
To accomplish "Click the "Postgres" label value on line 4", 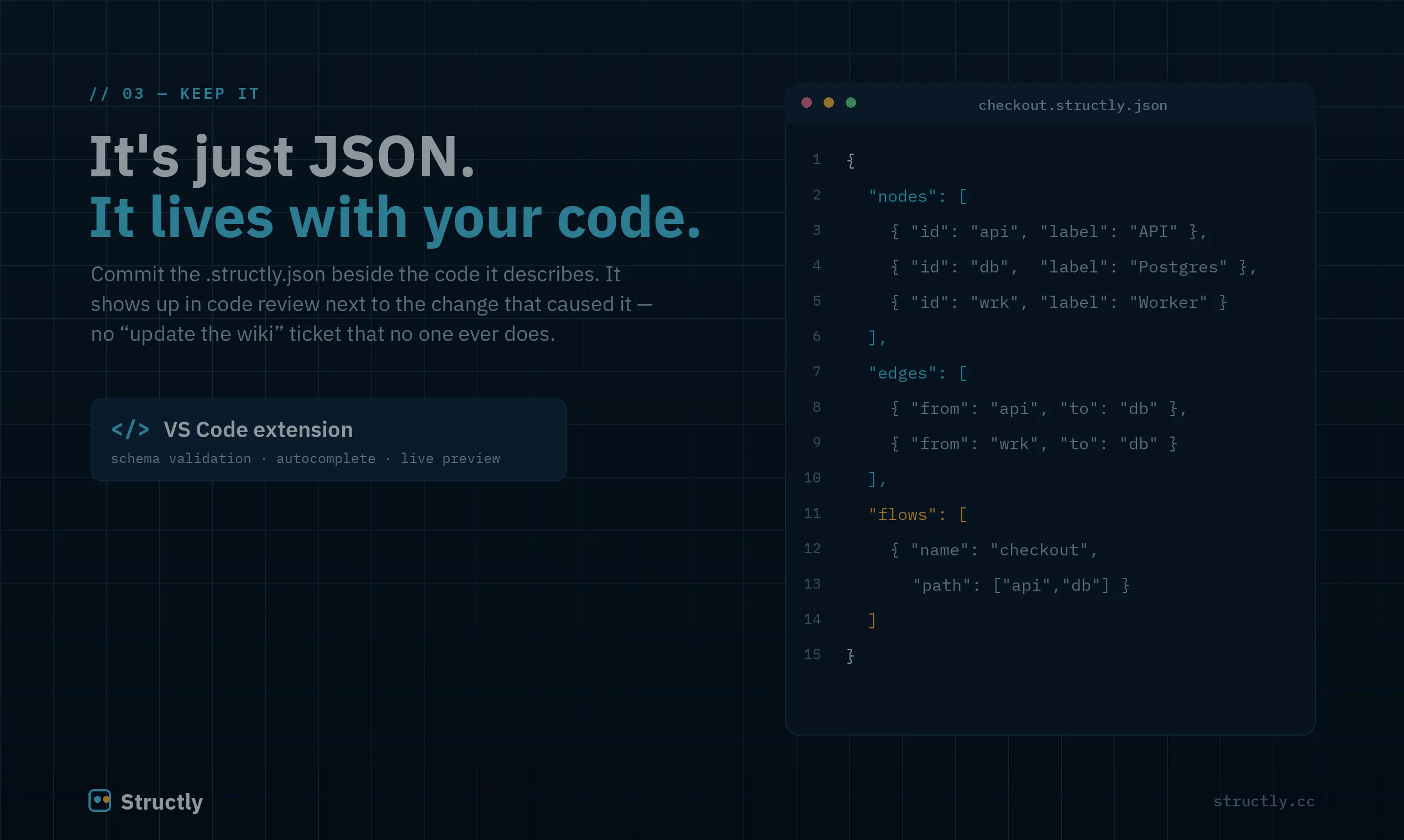I will (1178, 267).
